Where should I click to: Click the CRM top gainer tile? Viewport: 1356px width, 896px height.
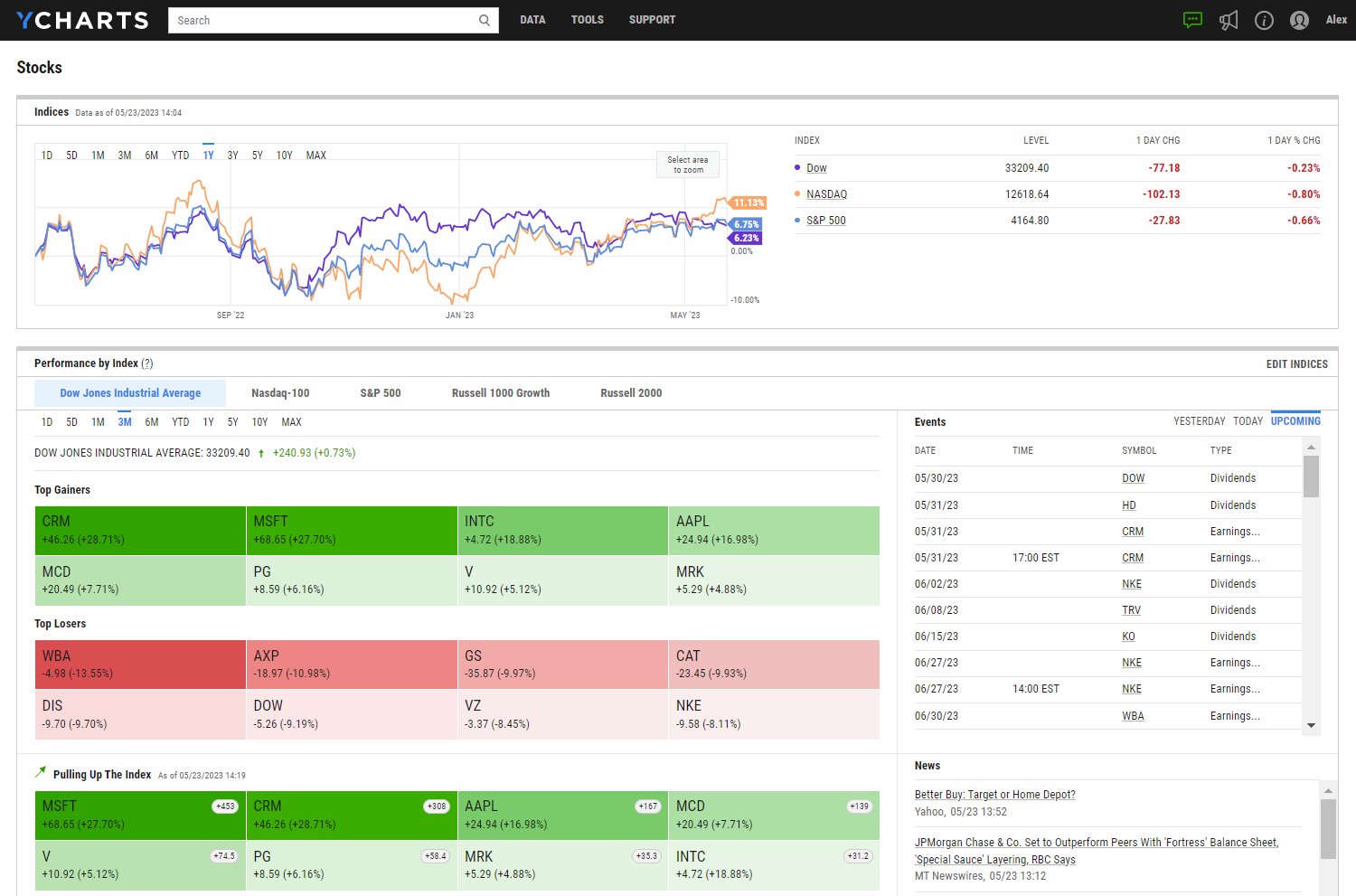(x=140, y=530)
